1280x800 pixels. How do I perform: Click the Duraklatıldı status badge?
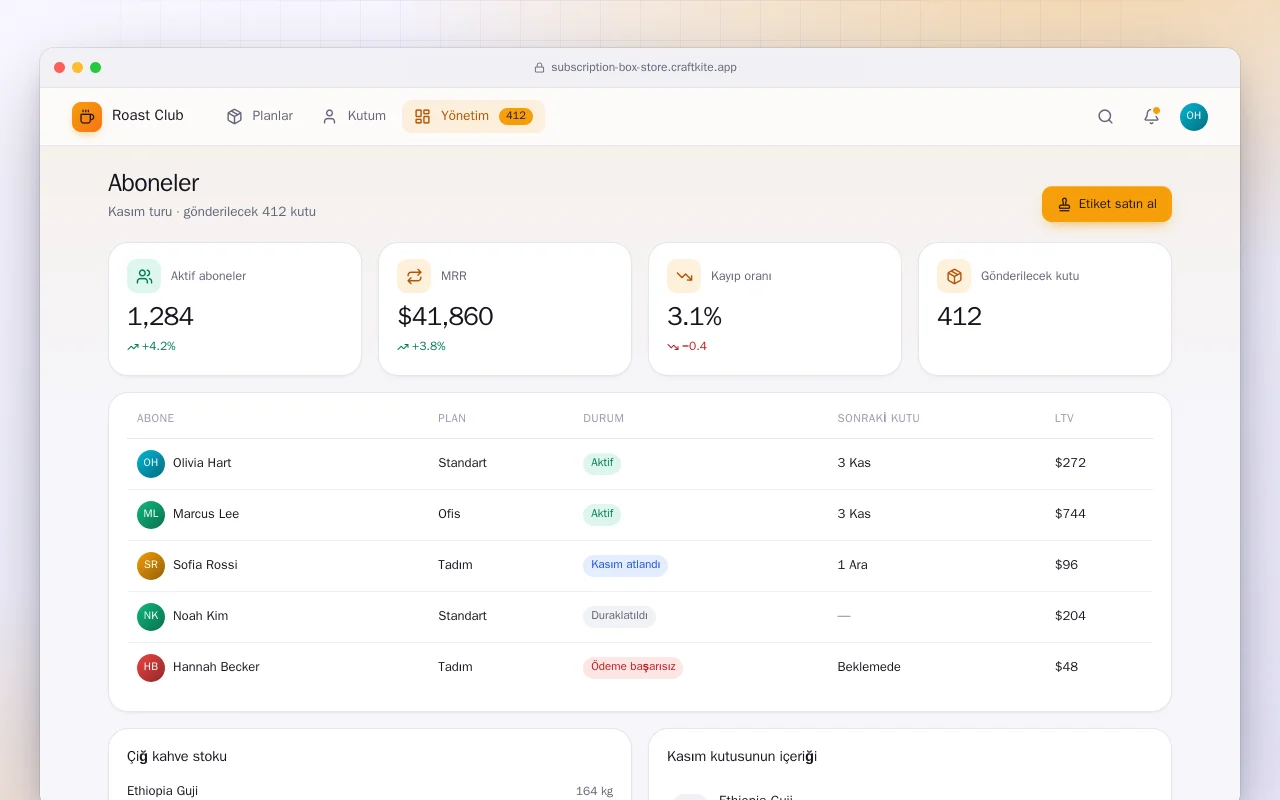619,616
